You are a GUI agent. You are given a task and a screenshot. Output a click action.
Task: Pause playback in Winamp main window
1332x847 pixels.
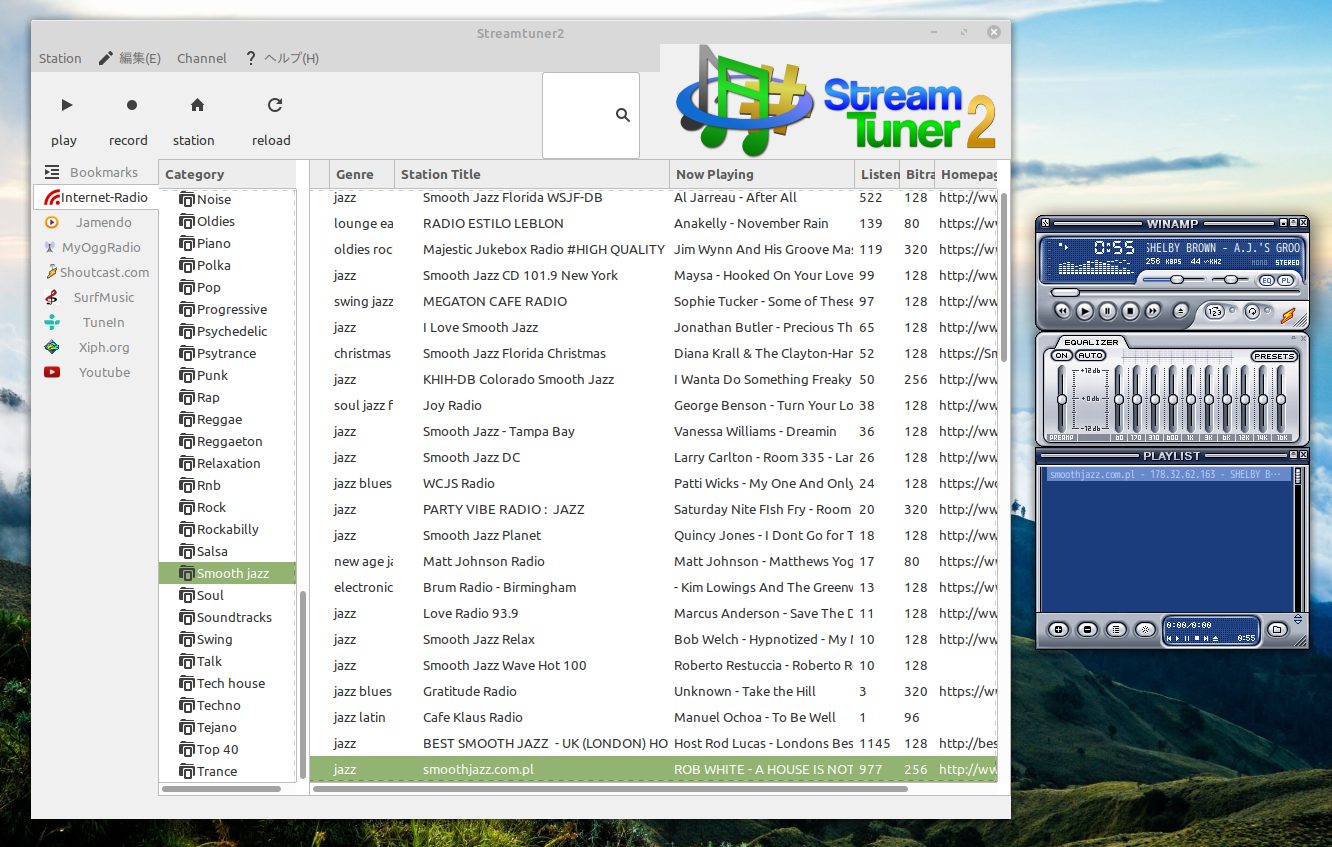pos(1108,311)
